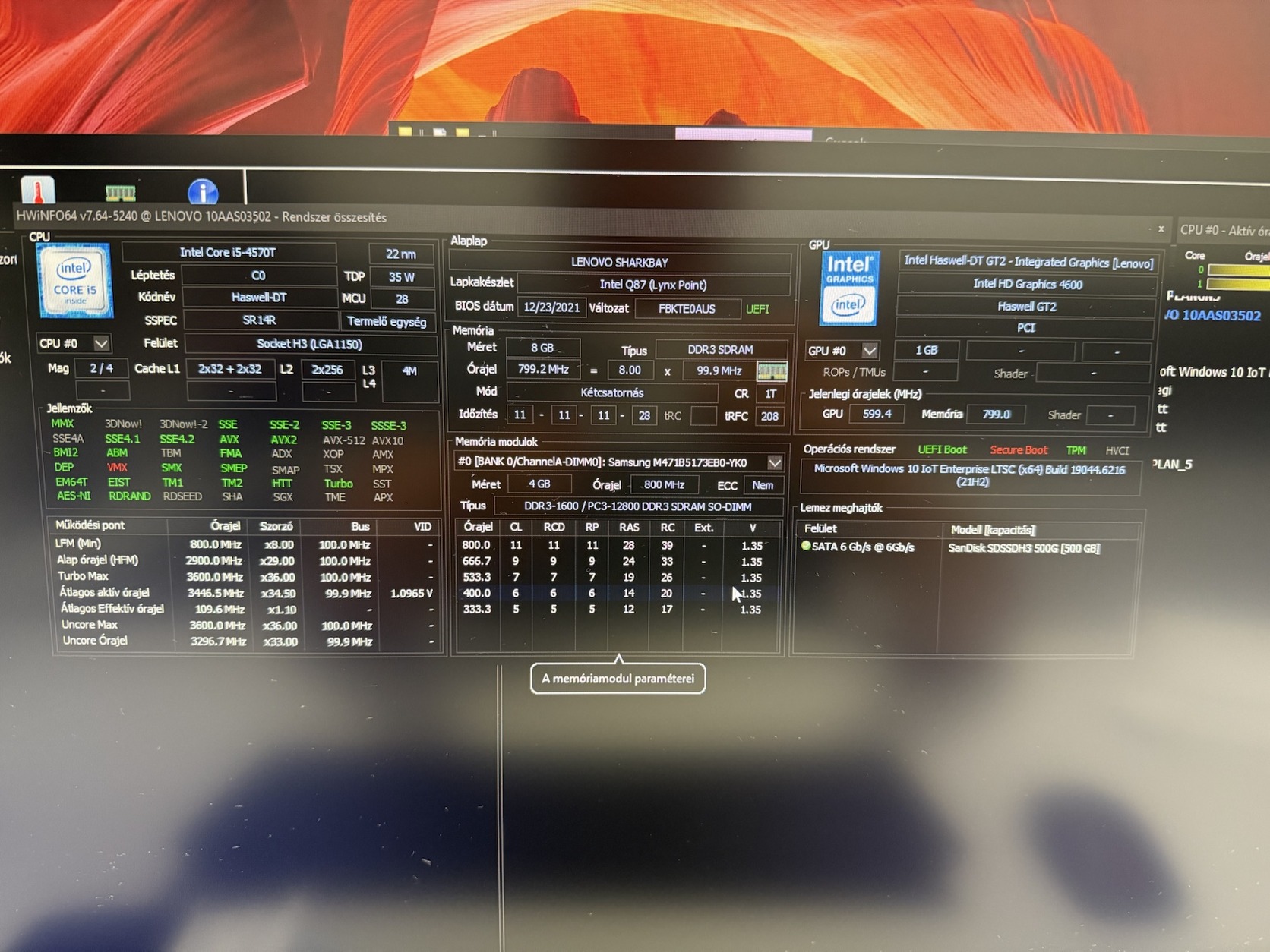This screenshot has height=952, width=1270.
Task: Click the green memory module toolbar icon
Action: [x=120, y=194]
